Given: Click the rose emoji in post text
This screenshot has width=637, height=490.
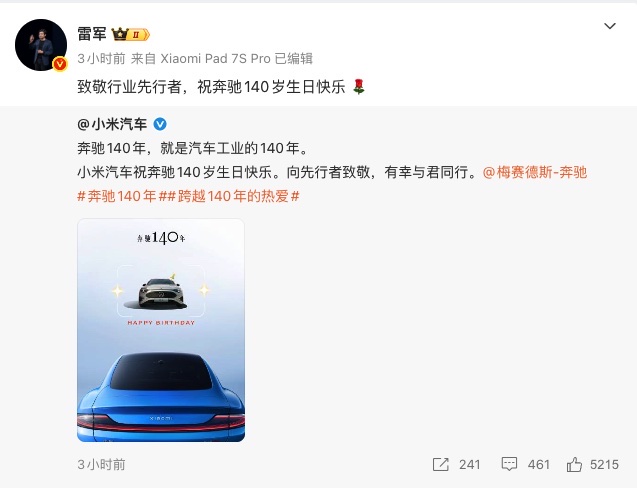Looking at the screenshot, I should pos(358,87).
